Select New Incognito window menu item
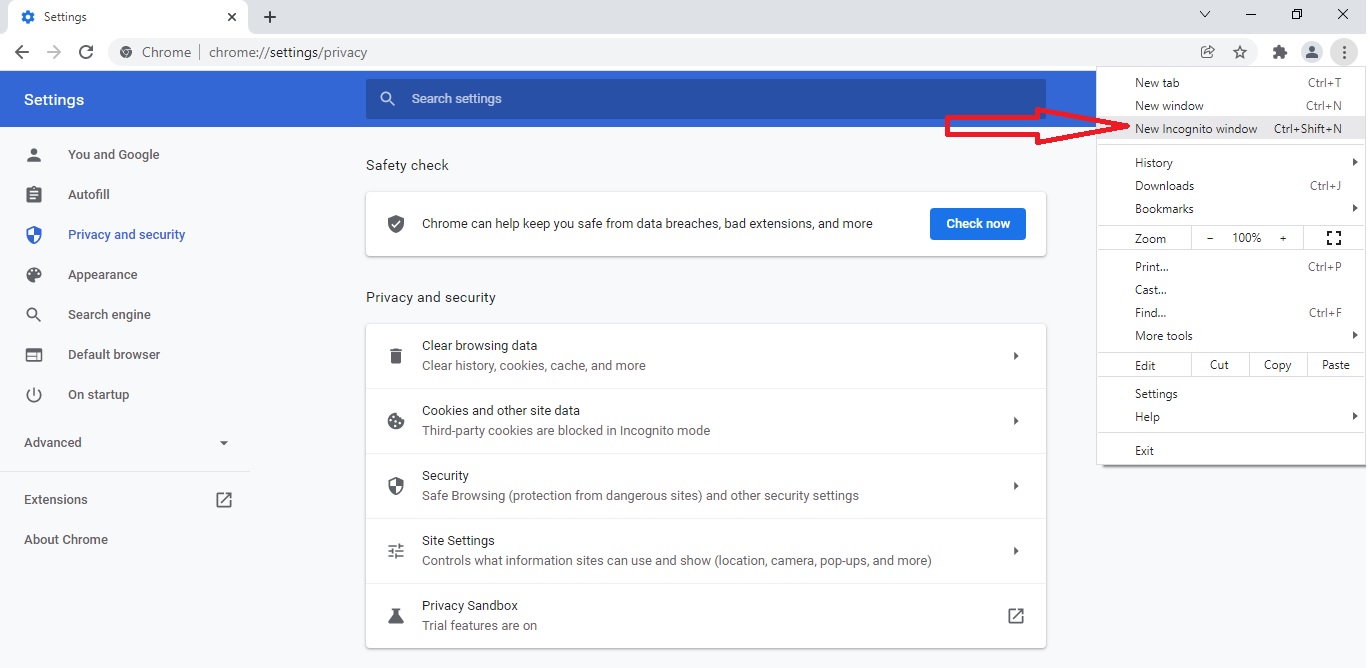 tap(1196, 129)
